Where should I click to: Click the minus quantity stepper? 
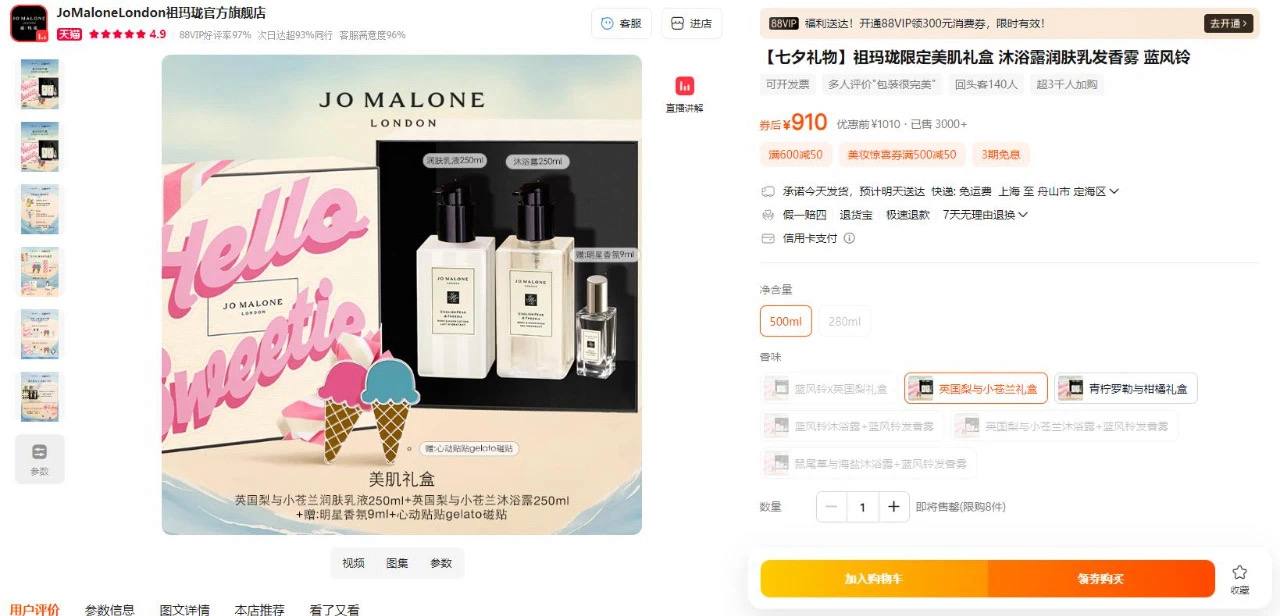click(x=832, y=507)
